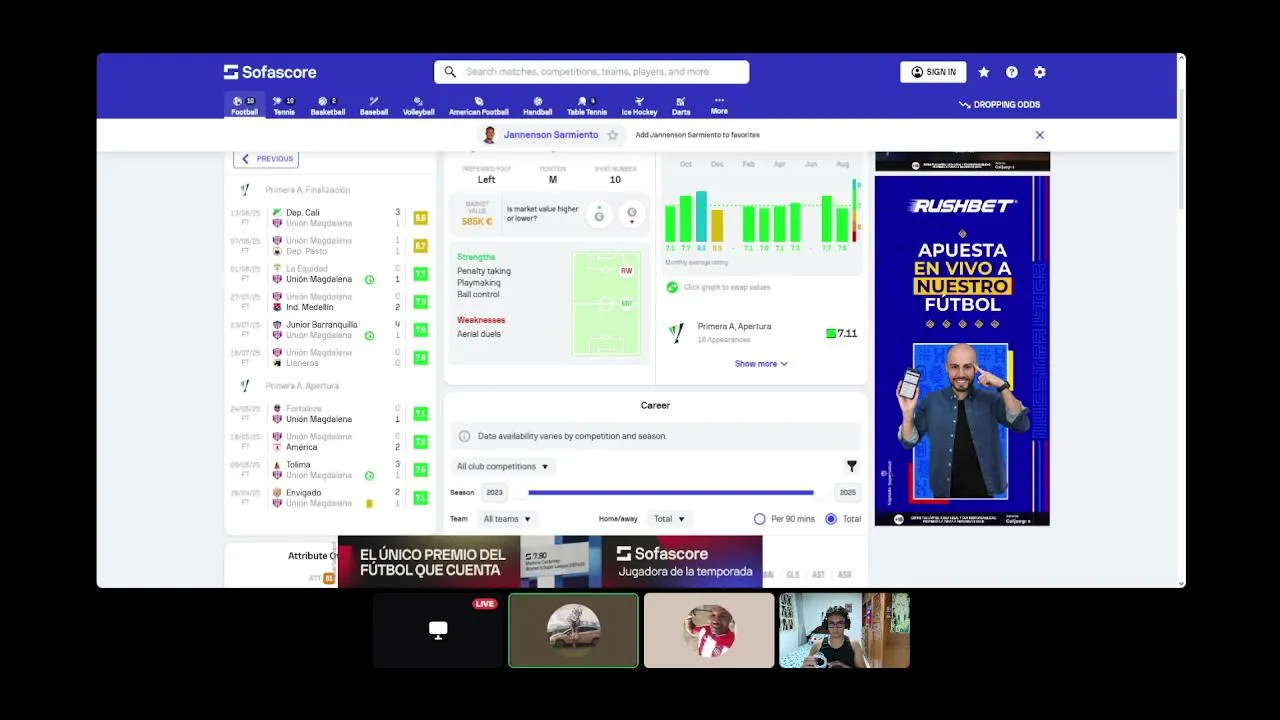The width and height of the screenshot is (1280, 720).
Task: Open the favorites star in header
Action: click(x=984, y=72)
